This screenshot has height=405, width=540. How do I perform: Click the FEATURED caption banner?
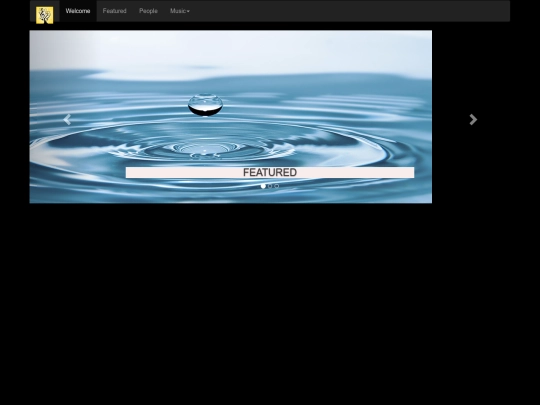pyautogui.click(x=270, y=173)
